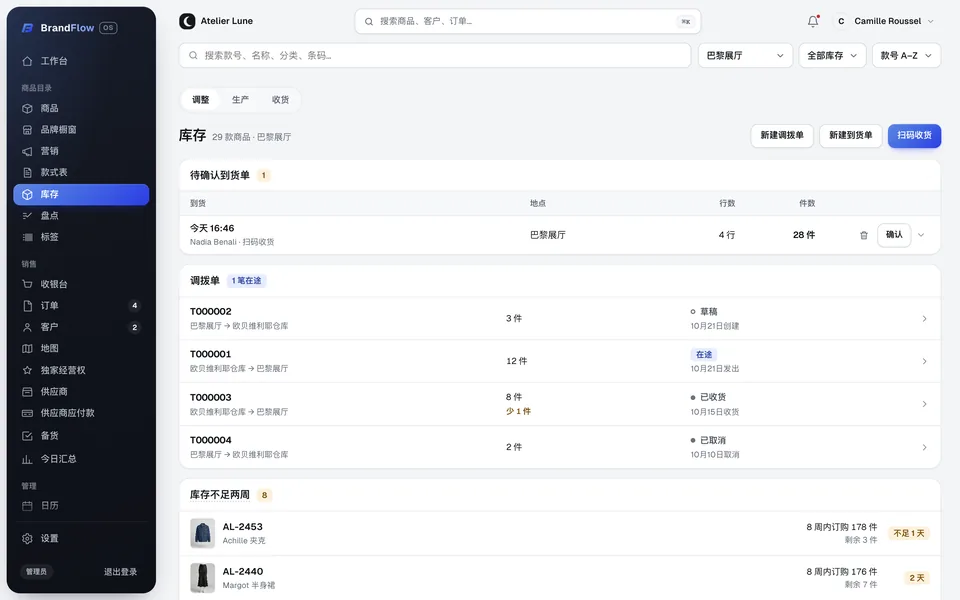Click the 日历 calendar icon

pyautogui.click(x=27, y=506)
